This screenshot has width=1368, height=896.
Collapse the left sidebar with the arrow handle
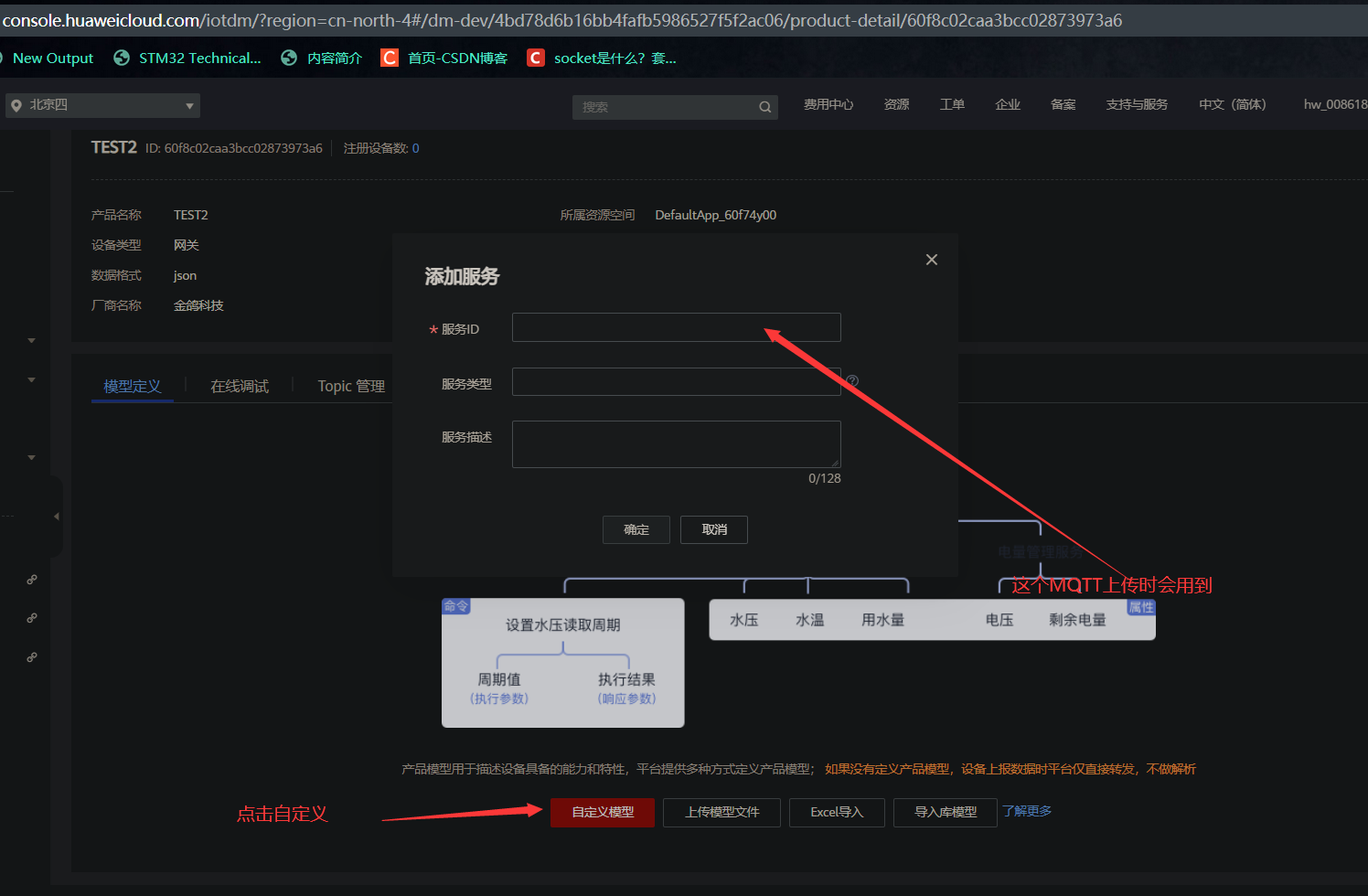coord(57,517)
